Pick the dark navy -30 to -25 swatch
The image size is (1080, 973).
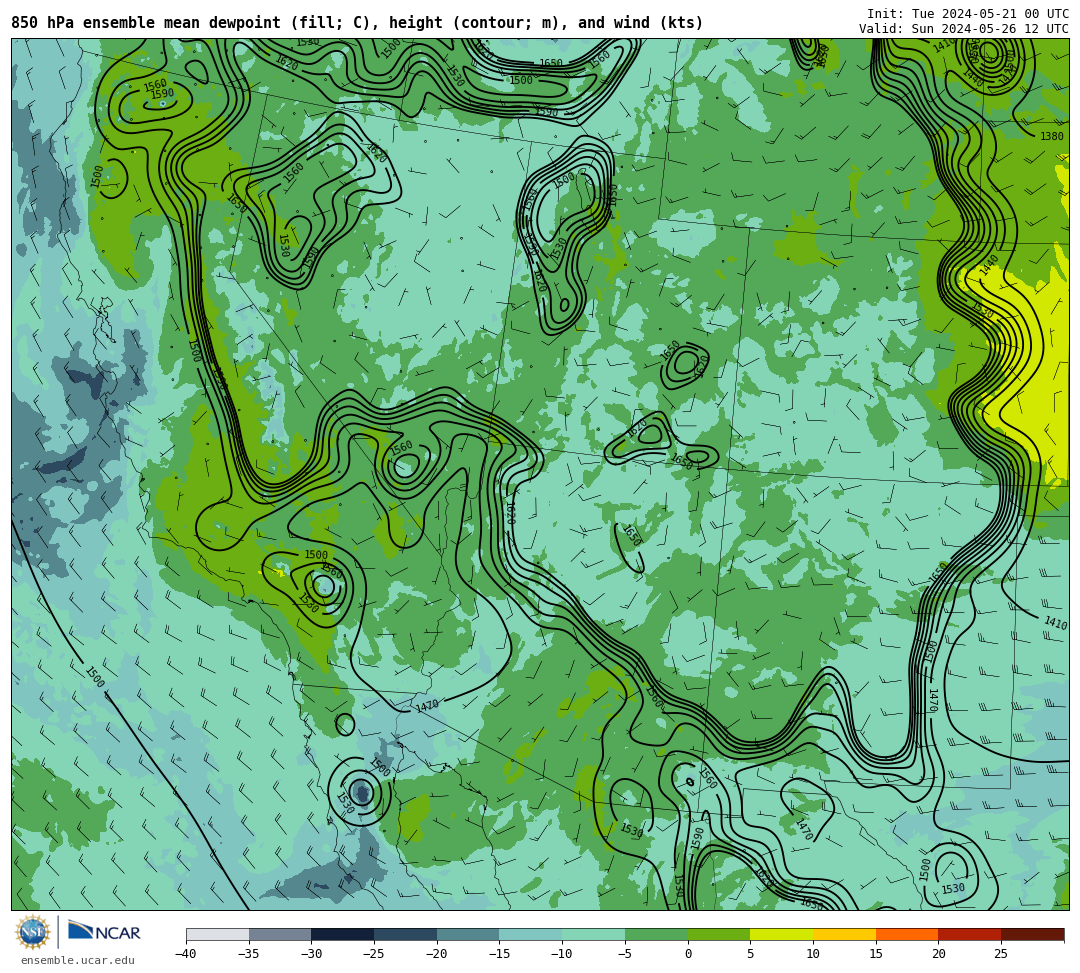tap(343, 934)
